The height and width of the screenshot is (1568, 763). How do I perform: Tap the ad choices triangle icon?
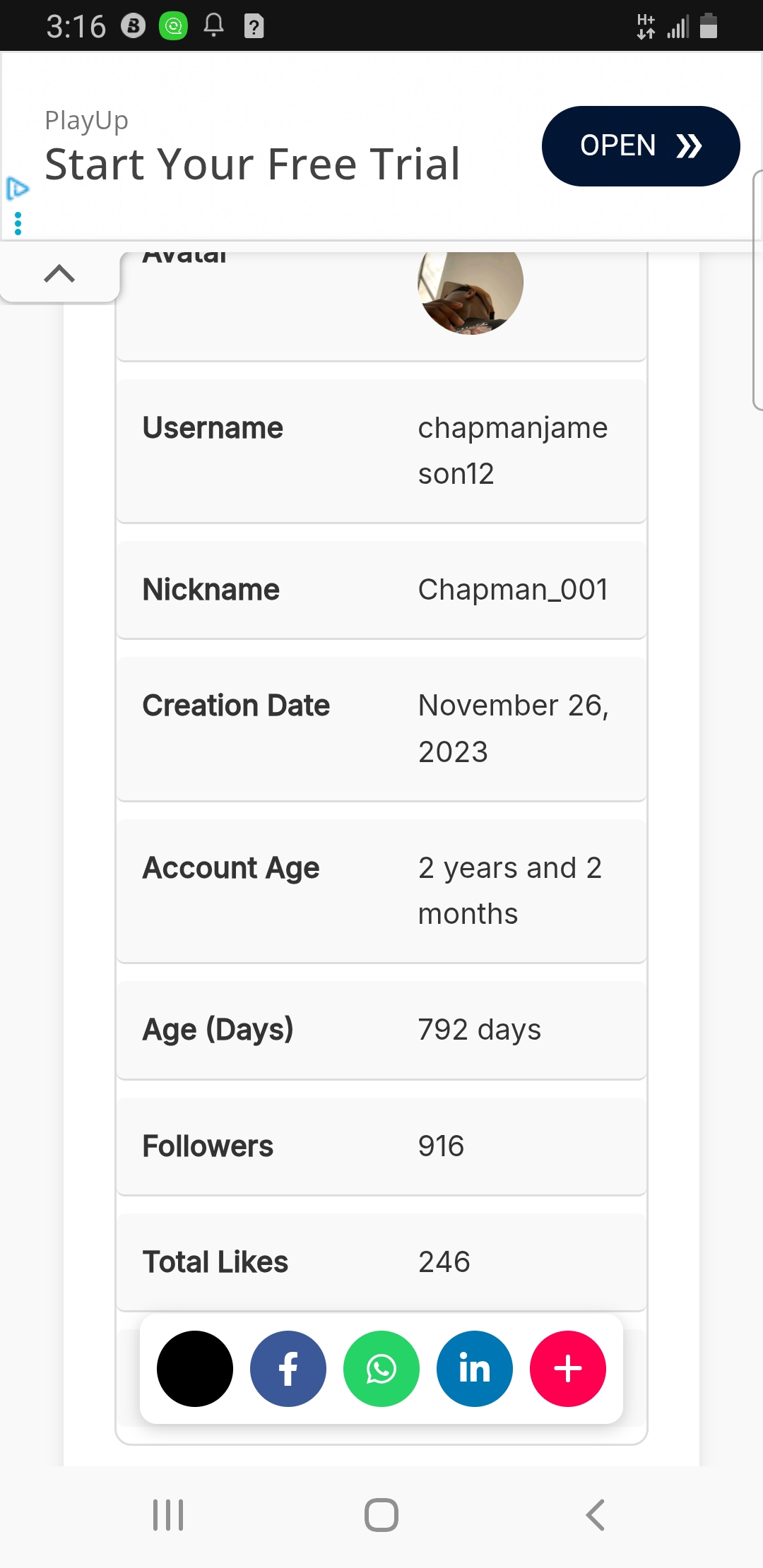[x=17, y=189]
